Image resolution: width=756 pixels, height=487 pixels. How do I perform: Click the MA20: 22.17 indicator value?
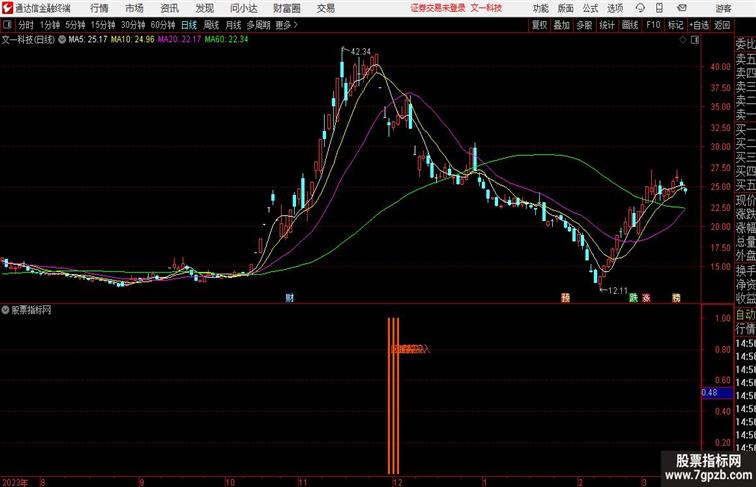pyautogui.click(x=179, y=40)
